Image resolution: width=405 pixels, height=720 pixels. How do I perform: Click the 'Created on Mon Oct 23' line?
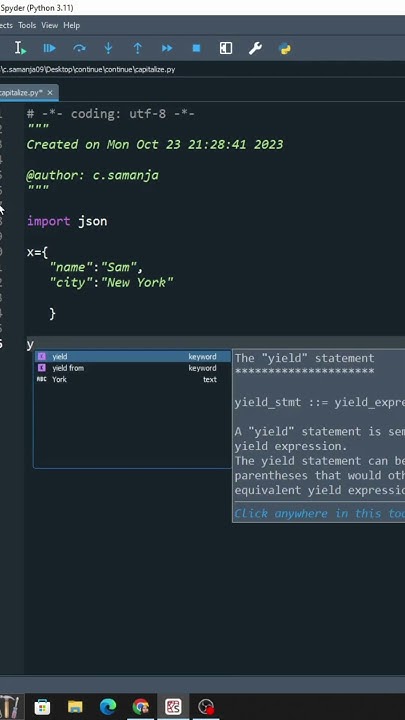pos(155,145)
